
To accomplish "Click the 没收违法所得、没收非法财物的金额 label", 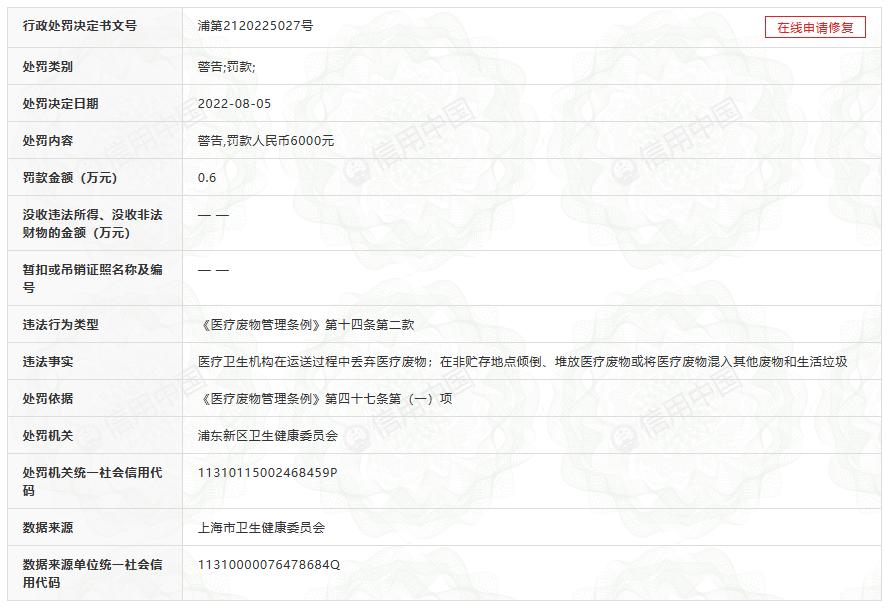I will 90,222.
